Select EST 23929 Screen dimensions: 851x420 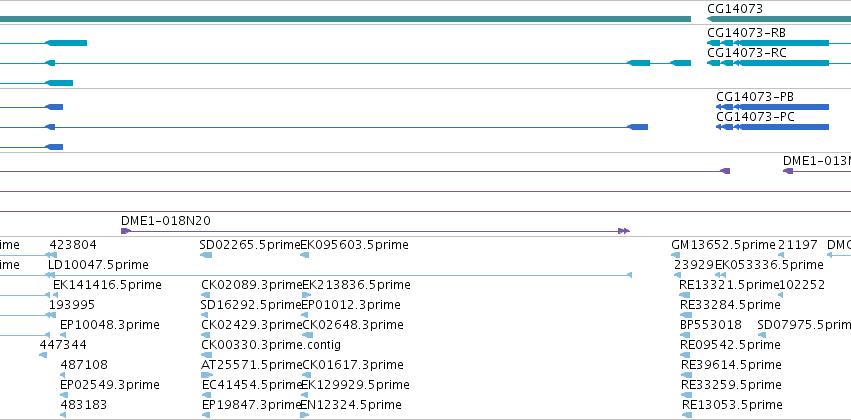pos(694,265)
